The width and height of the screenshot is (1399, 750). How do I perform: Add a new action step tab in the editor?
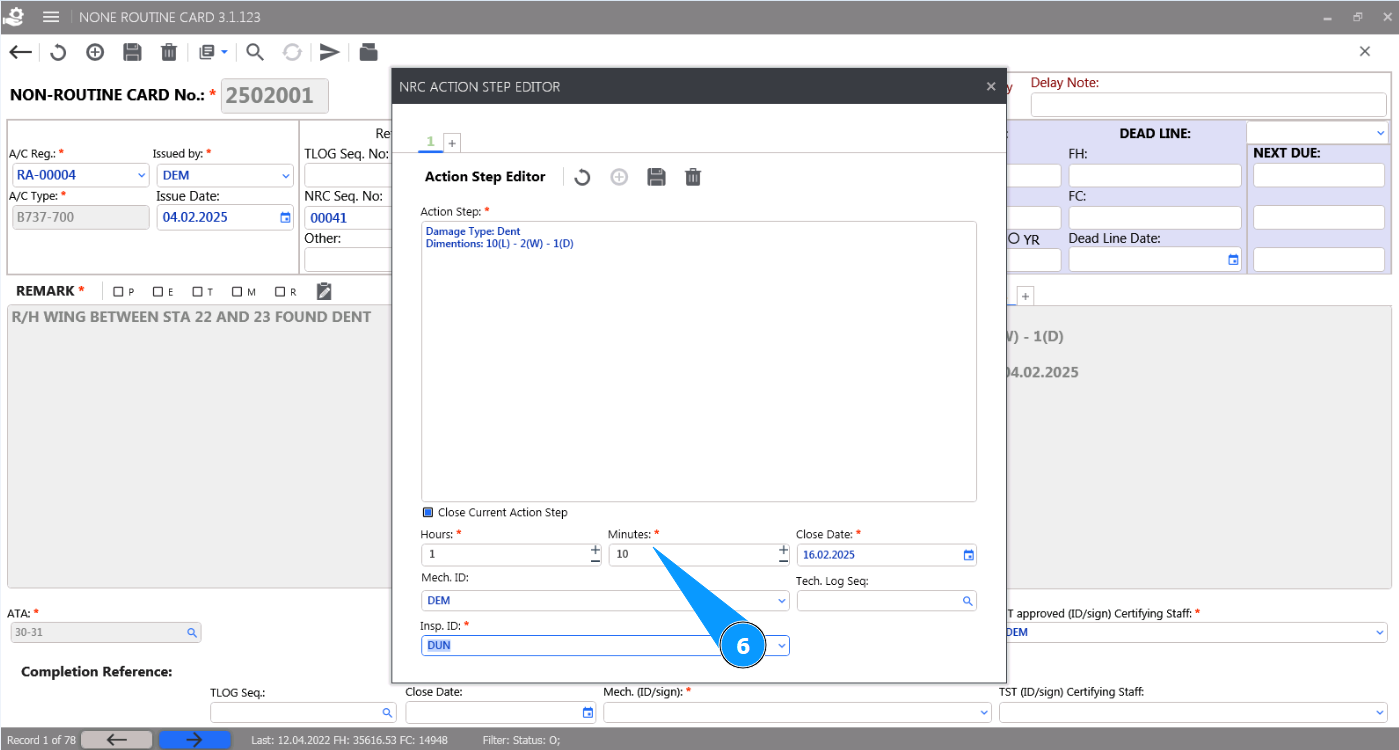(x=452, y=143)
